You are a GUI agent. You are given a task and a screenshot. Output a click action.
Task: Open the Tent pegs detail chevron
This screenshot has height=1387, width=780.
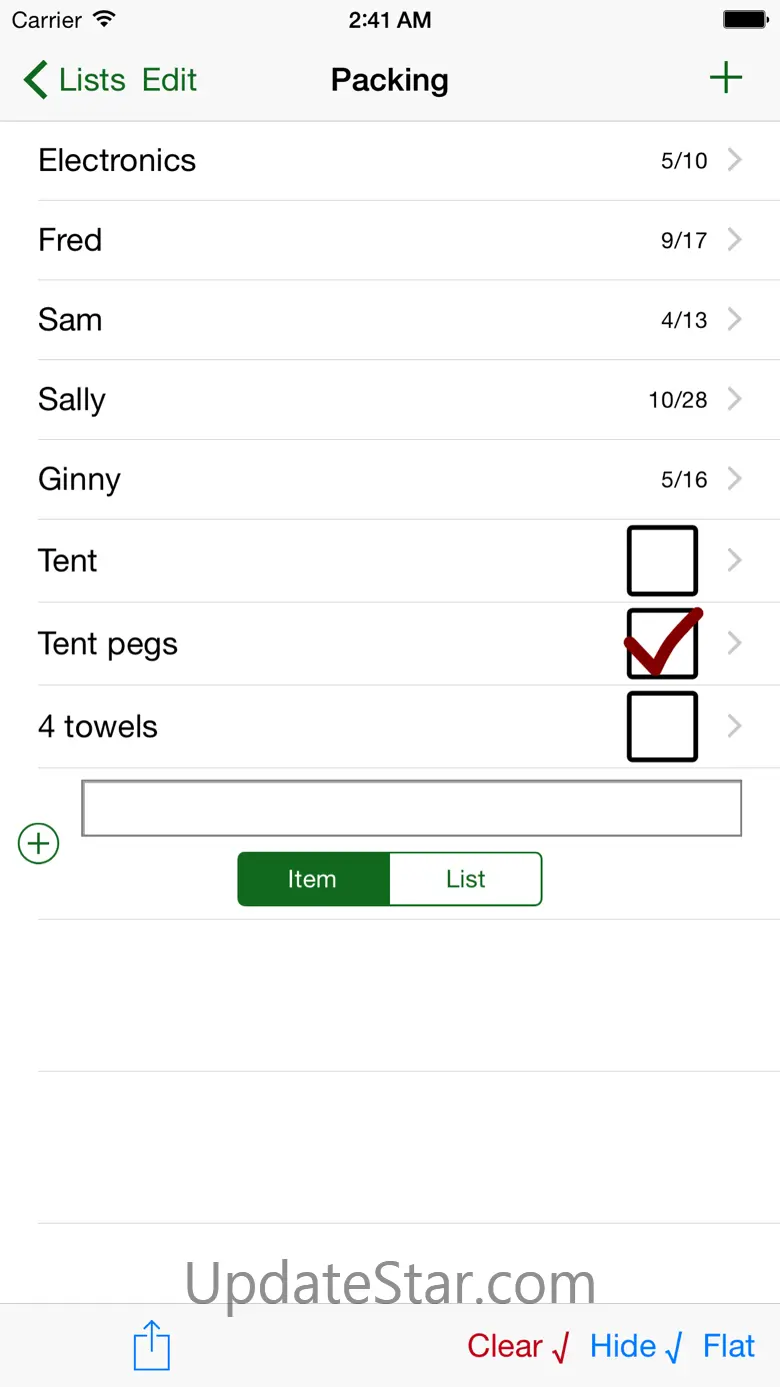pyautogui.click(x=735, y=643)
